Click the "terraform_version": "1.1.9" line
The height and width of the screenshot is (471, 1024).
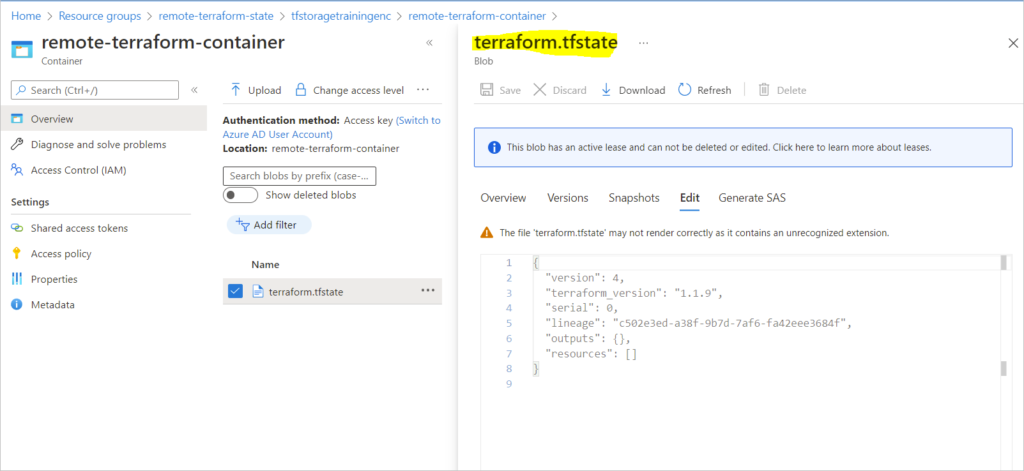tap(633, 293)
